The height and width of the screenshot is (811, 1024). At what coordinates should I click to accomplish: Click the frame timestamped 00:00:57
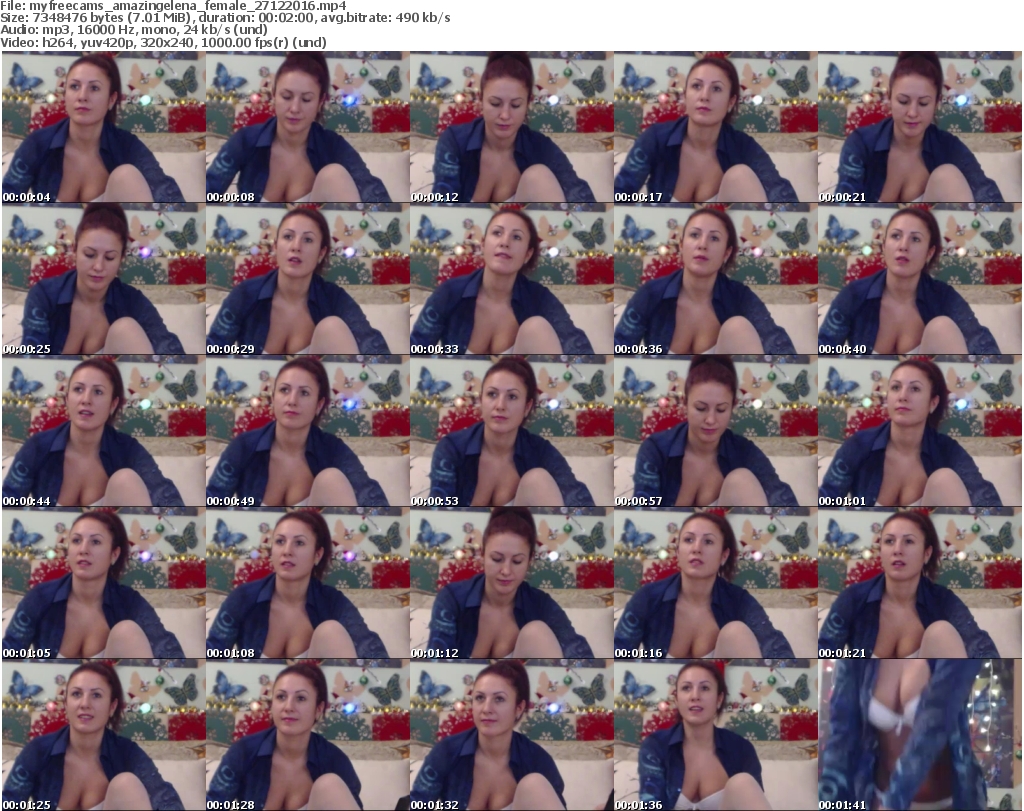coord(715,432)
